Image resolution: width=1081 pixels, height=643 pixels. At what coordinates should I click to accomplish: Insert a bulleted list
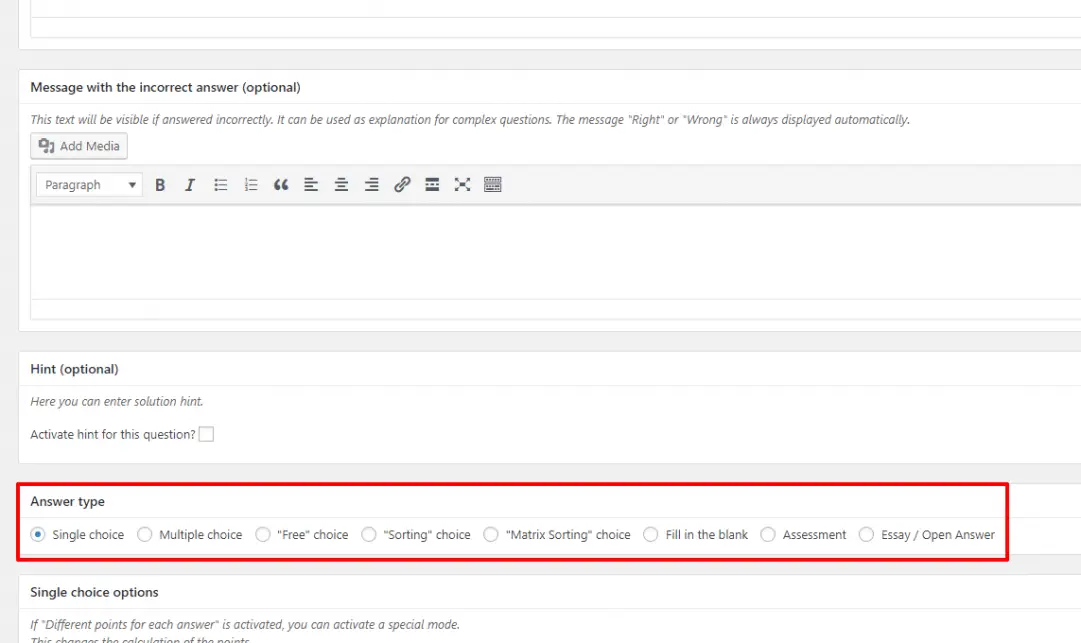point(221,185)
